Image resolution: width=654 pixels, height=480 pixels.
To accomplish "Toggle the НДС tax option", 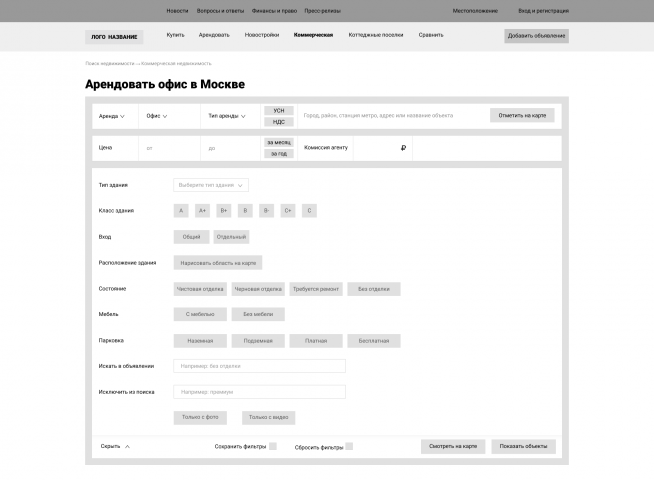I will pos(279,122).
